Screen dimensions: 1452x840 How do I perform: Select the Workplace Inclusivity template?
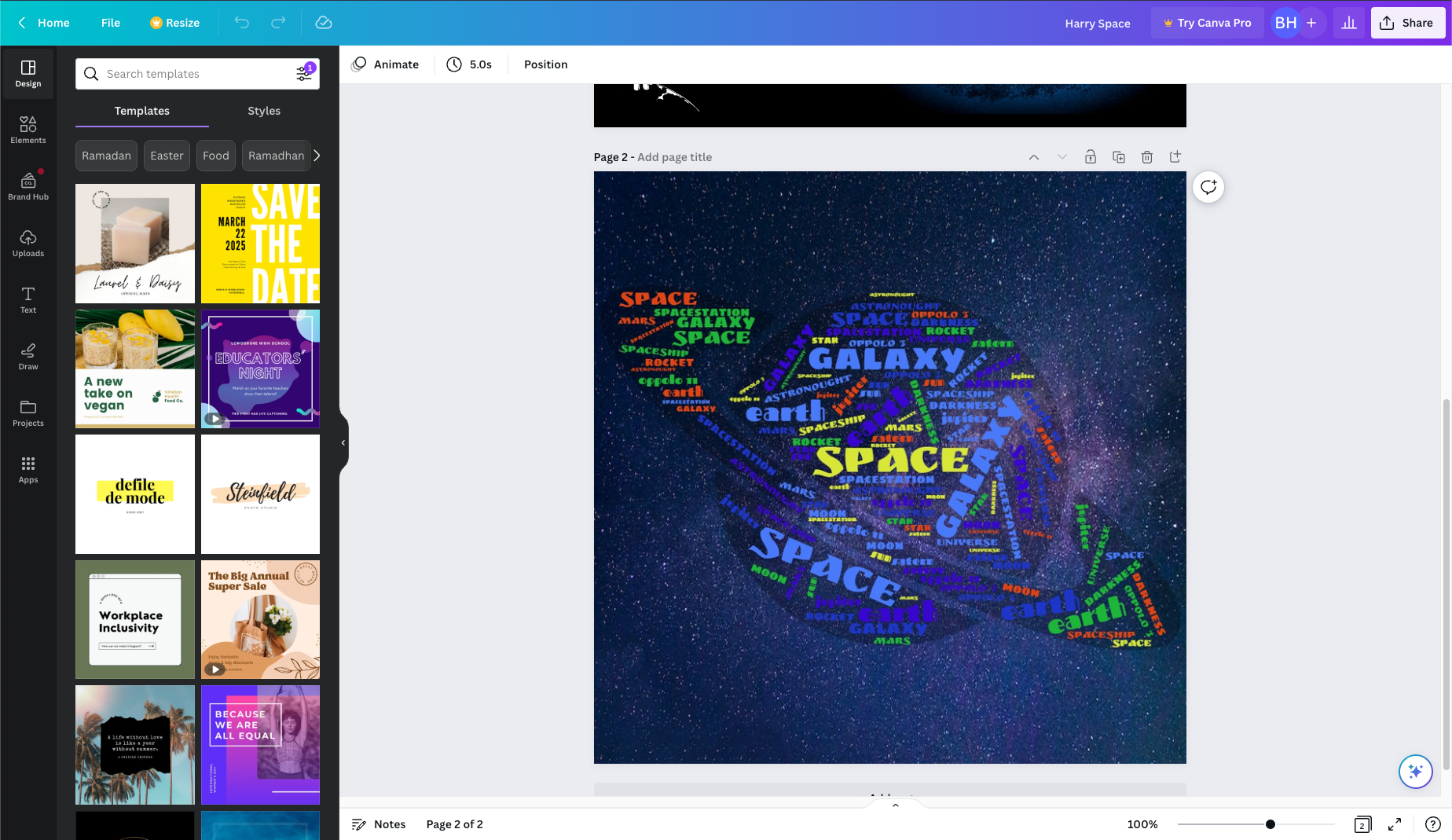click(x=135, y=619)
